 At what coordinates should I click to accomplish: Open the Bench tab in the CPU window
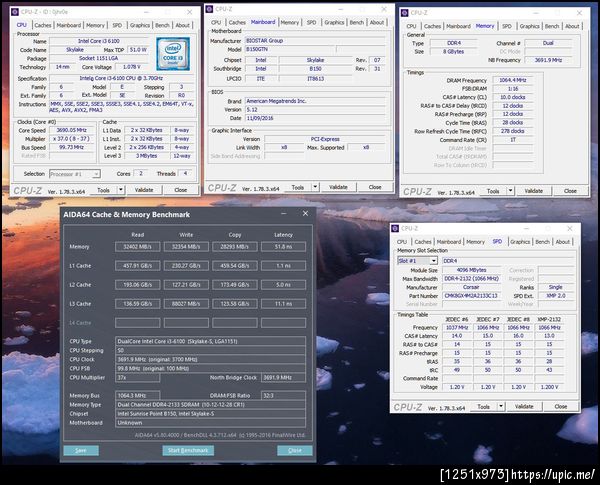coord(162,25)
